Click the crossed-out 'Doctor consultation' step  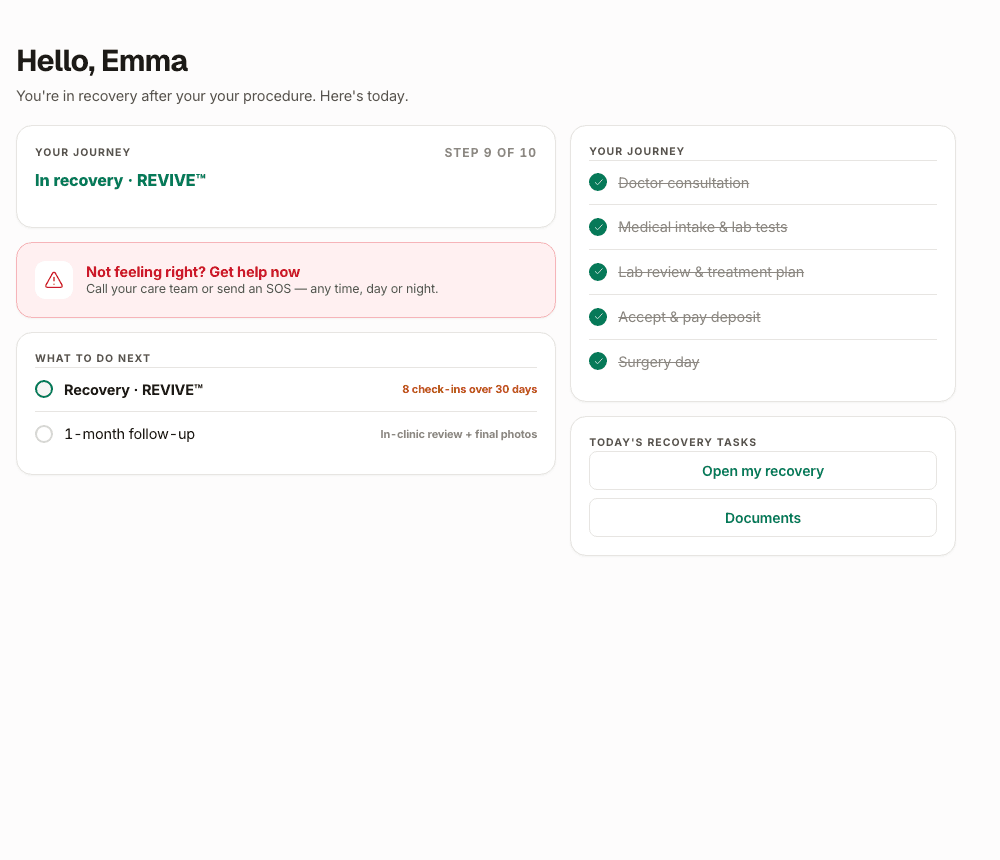683,183
